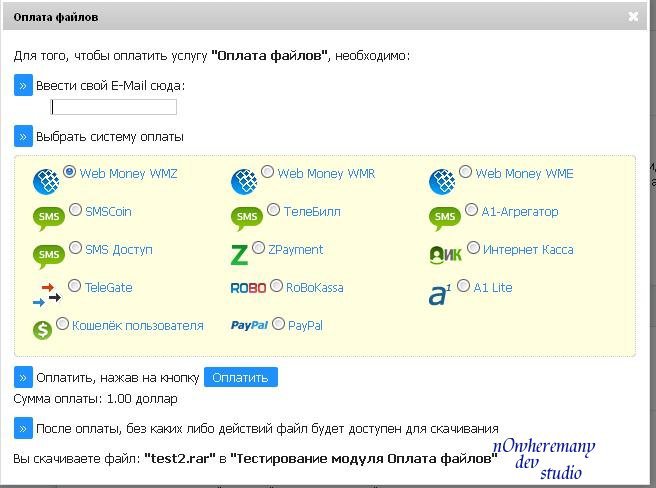Pick the SMS Доступ radio button
Screen dimensions: 656x488
tap(75, 248)
